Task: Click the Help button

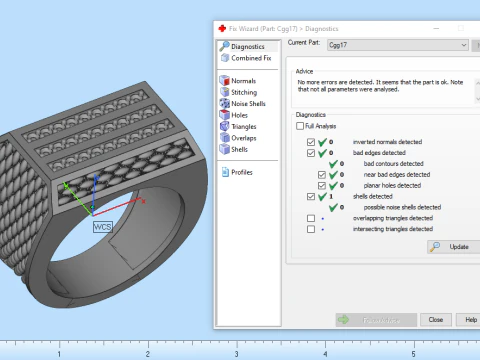Action: coord(468,320)
